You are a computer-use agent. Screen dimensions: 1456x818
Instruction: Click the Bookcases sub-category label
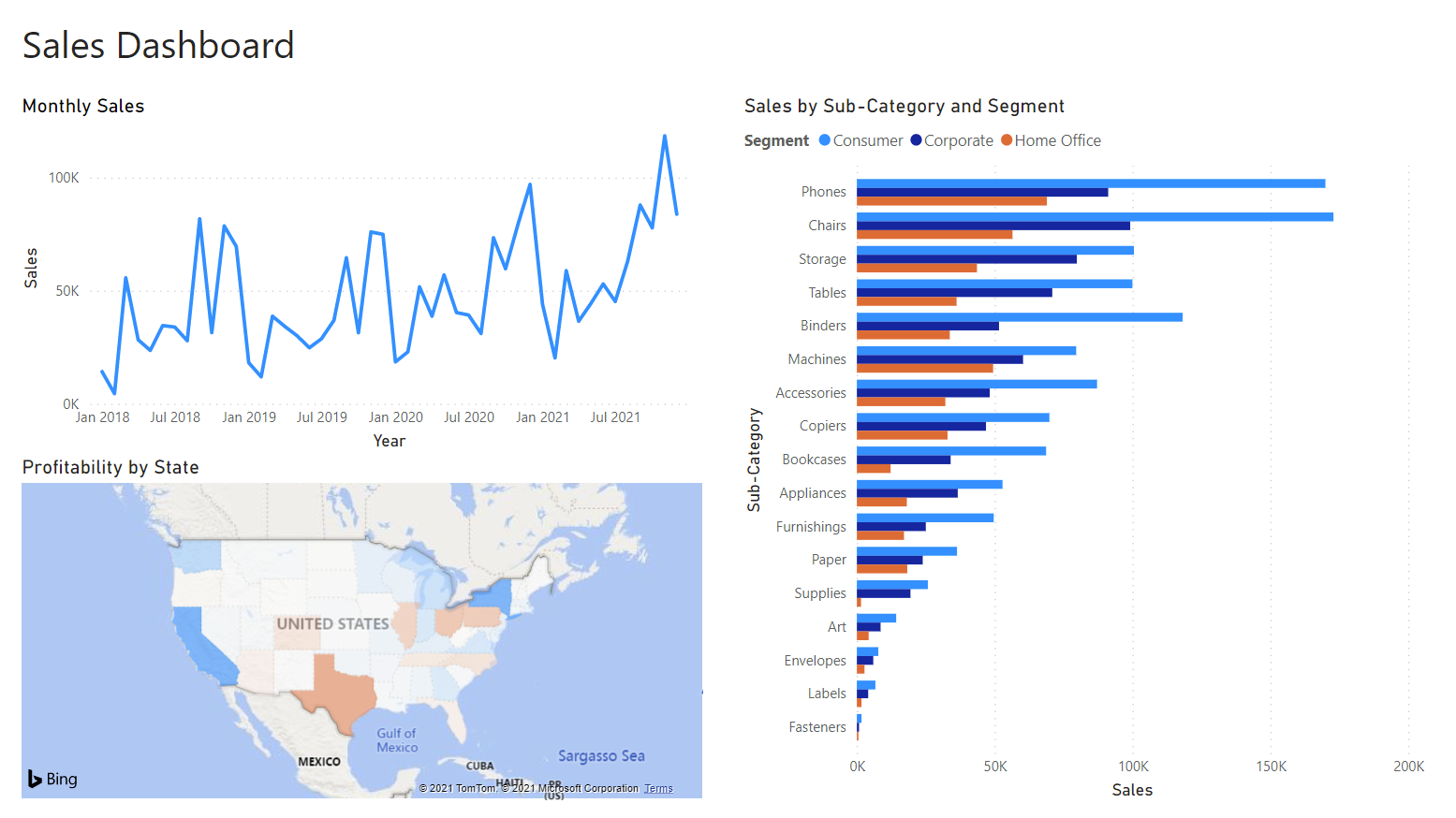click(x=815, y=460)
